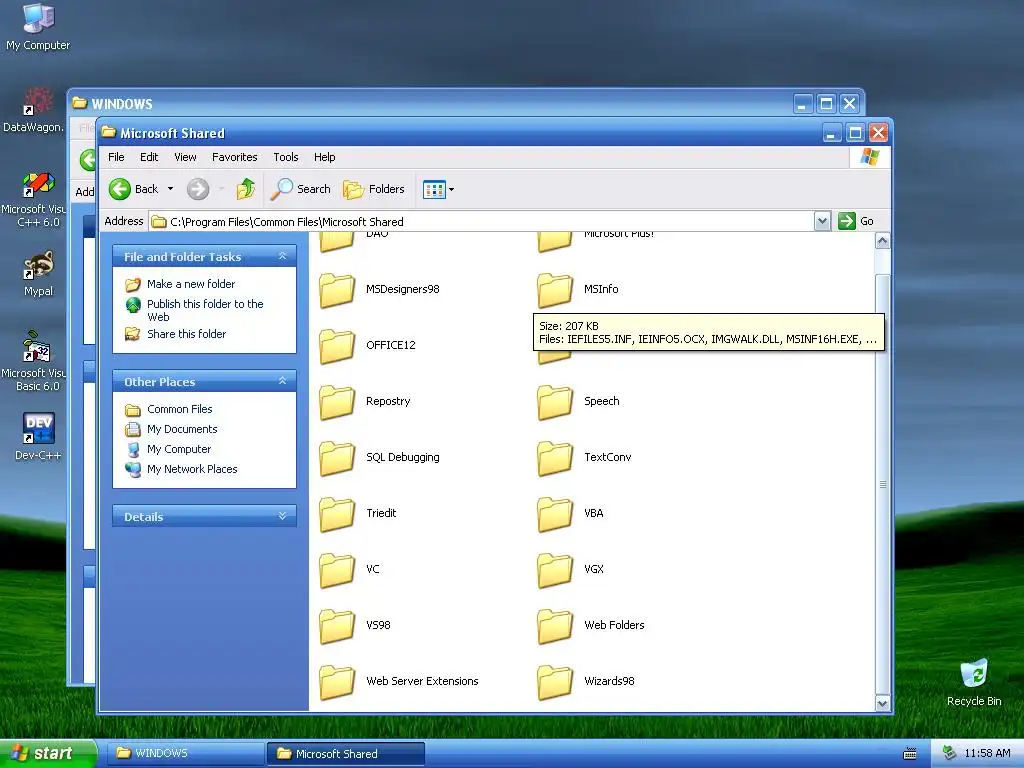
Task: Select the TextConv folder
Action: [x=585, y=458]
